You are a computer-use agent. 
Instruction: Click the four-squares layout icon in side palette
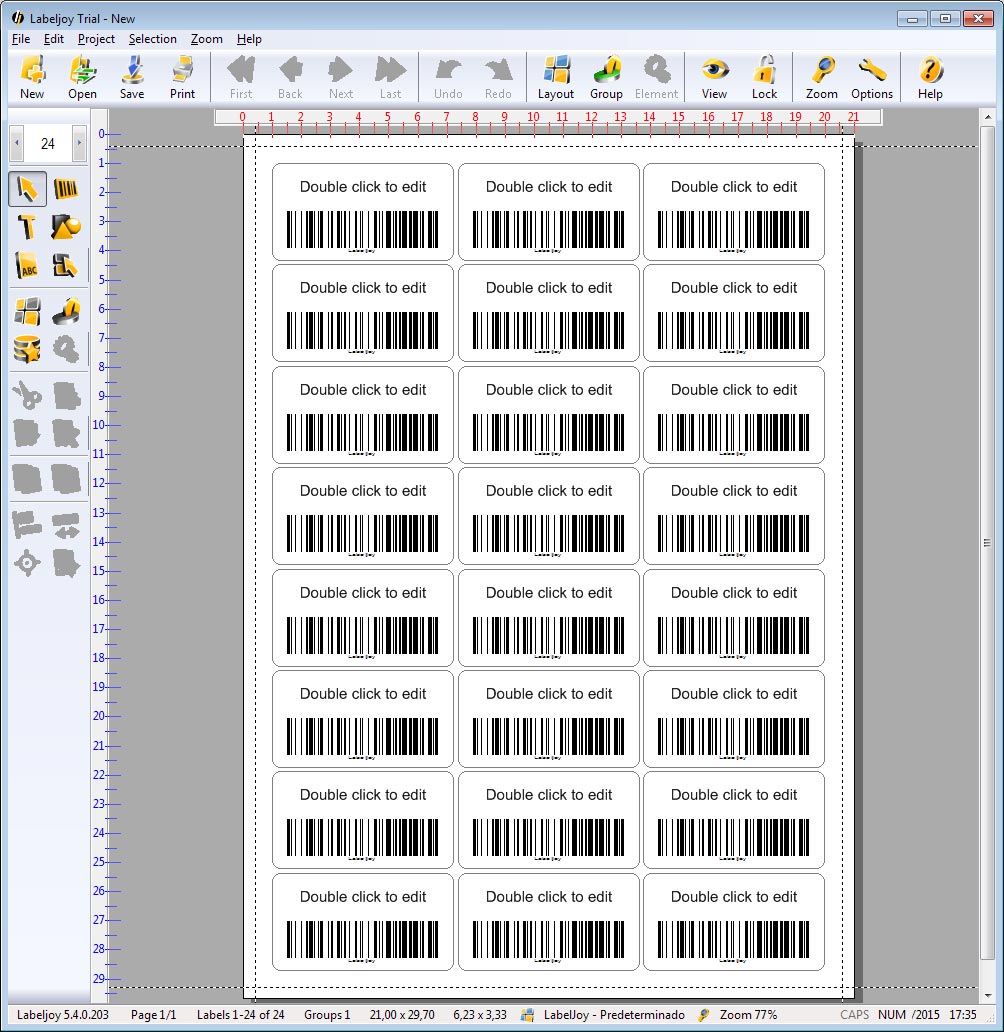(x=28, y=311)
